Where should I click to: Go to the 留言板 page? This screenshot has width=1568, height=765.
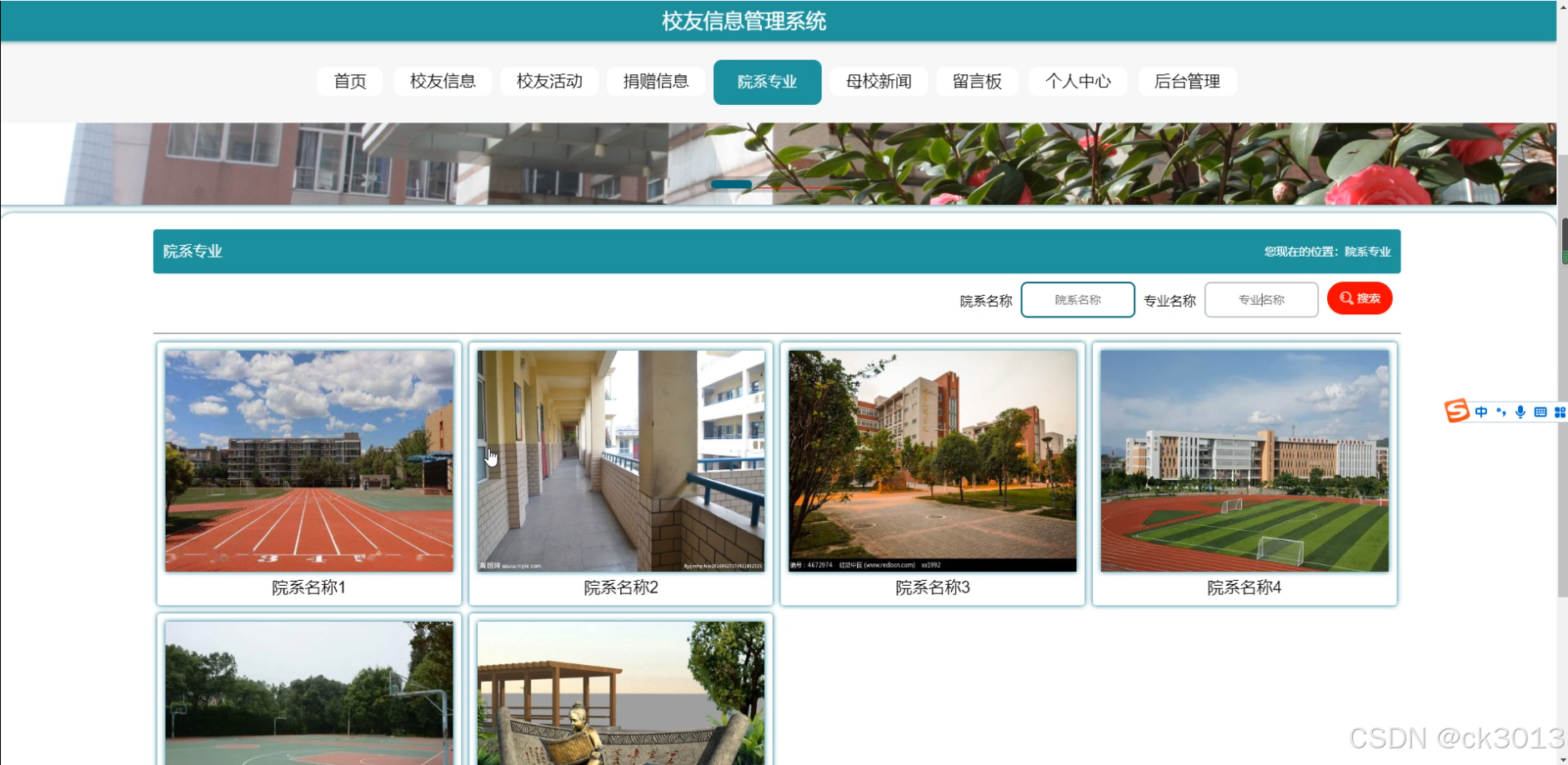coord(977,82)
